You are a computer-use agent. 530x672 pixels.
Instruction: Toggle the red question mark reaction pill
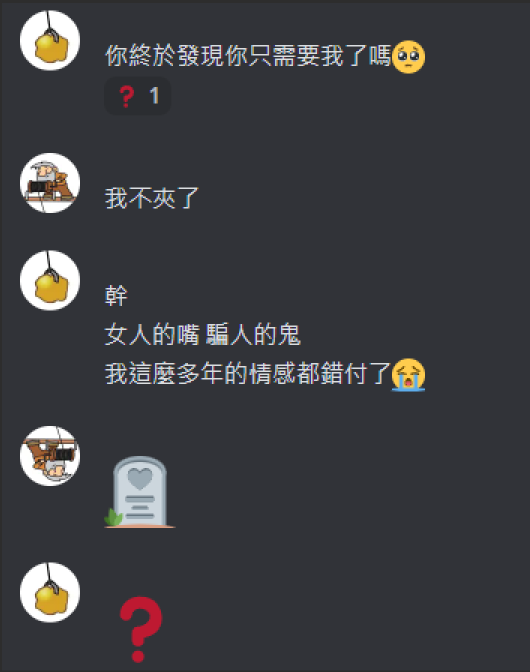(x=138, y=96)
